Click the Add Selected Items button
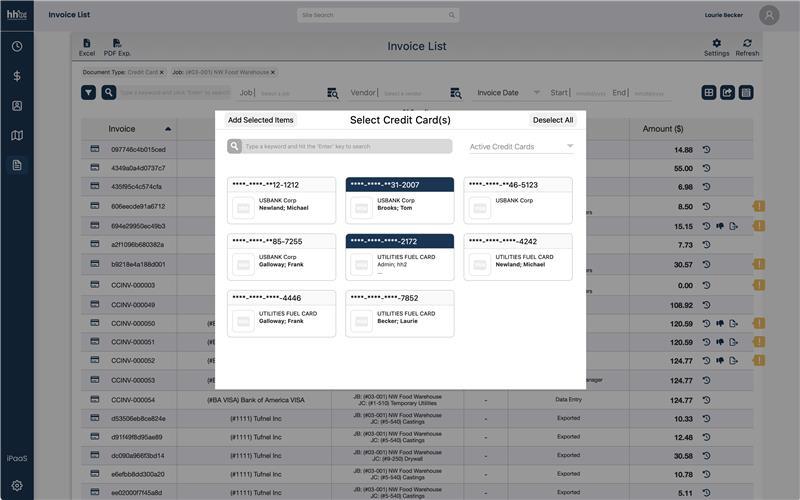The height and width of the screenshot is (500, 800). [261, 120]
